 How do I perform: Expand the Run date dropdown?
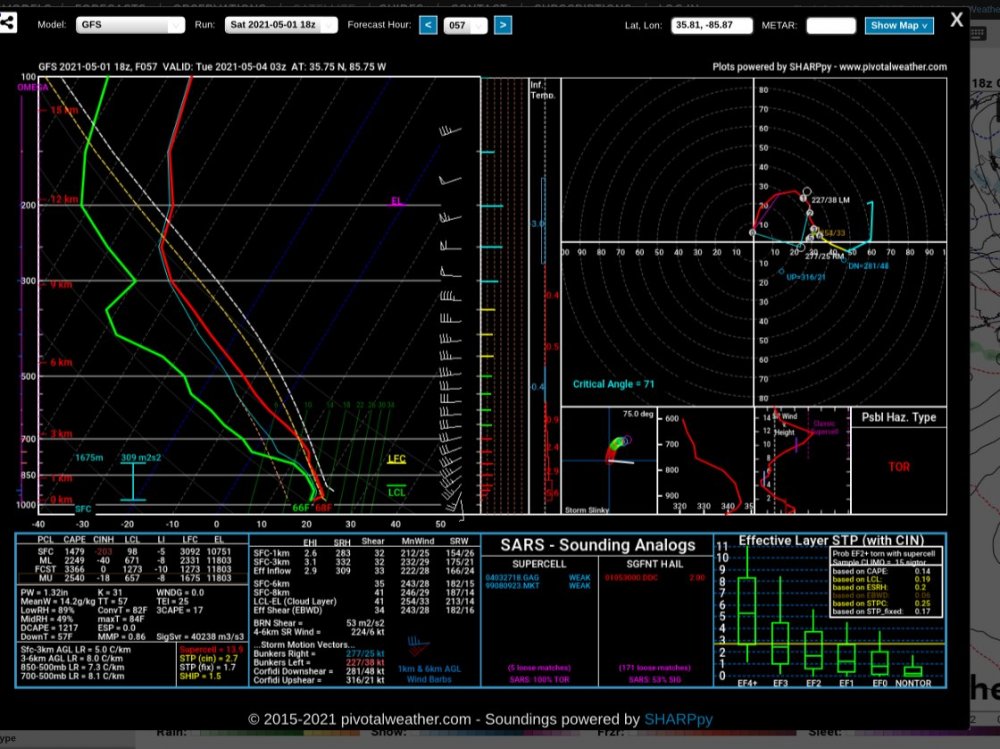[x=281, y=25]
